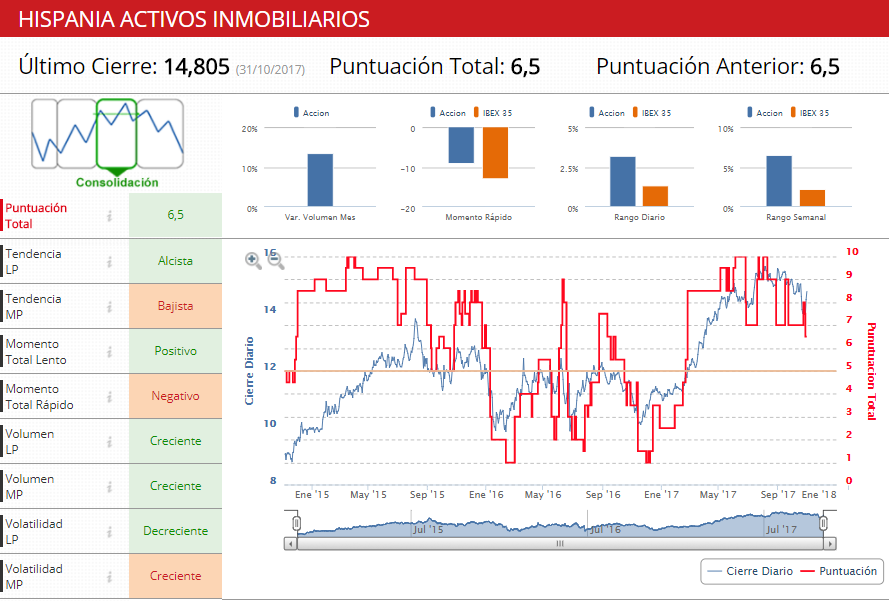The height and width of the screenshot is (601, 889).
Task: Open the info icon next to Volumen MP
Action: point(109,486)
